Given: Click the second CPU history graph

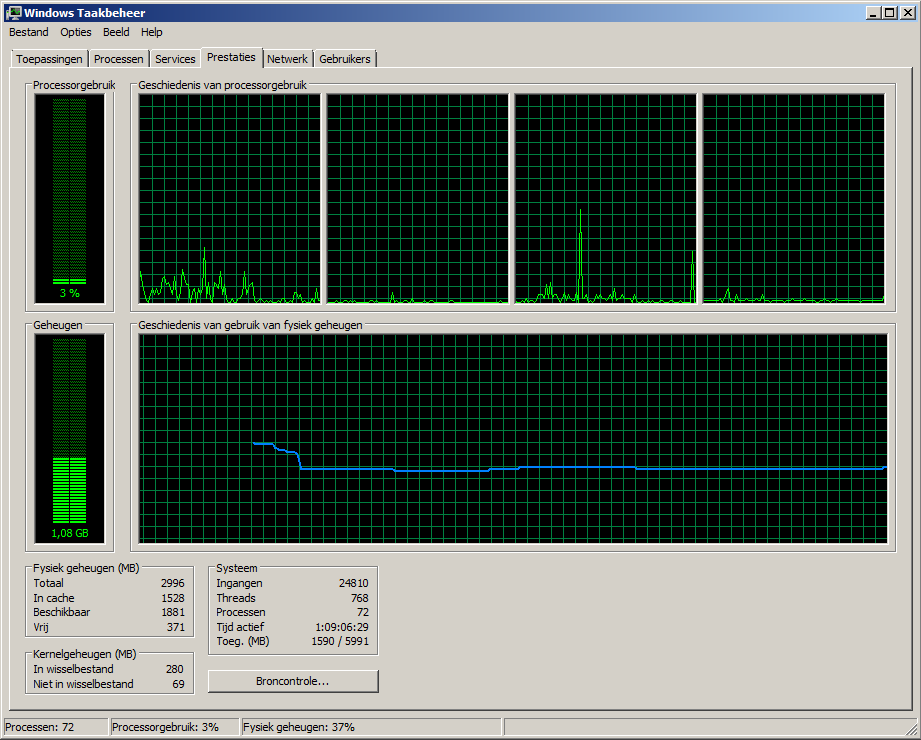Looking at the screenshot, I should [418, 199].
